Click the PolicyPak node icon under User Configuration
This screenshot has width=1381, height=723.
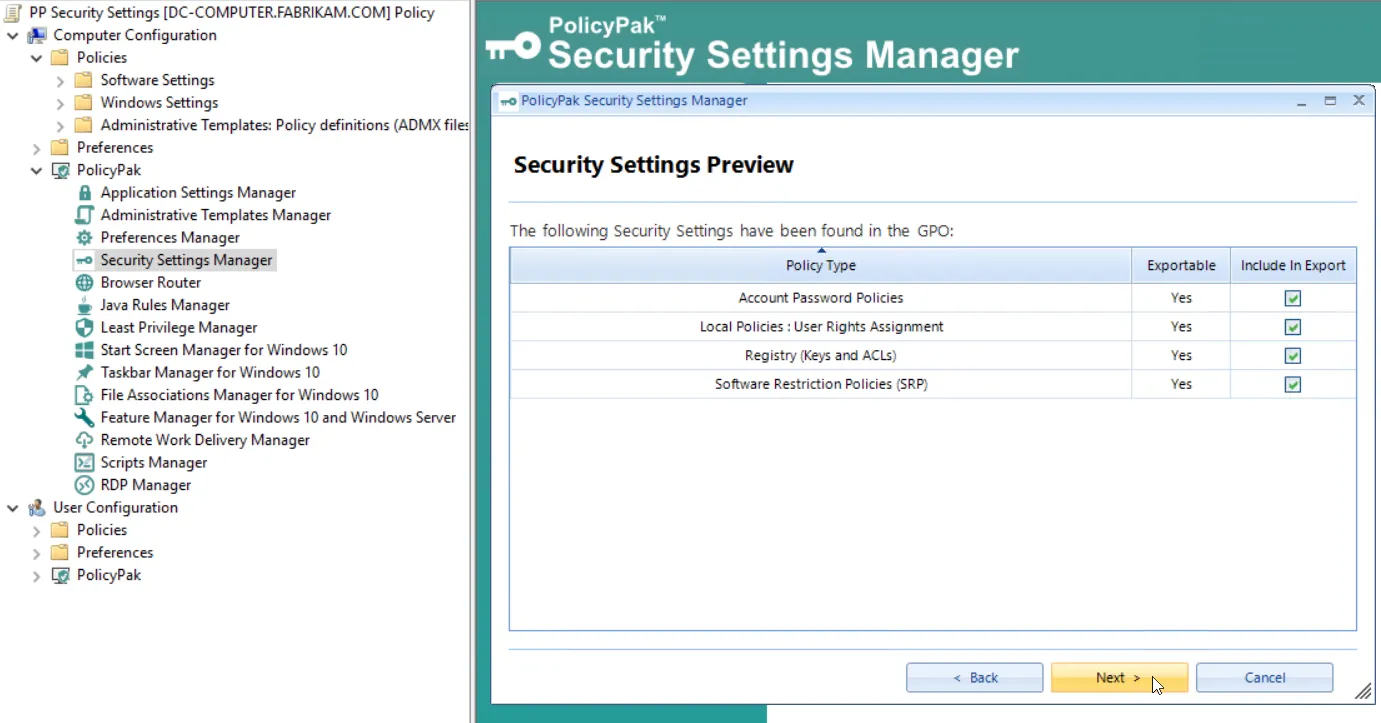tap(60, 575)
